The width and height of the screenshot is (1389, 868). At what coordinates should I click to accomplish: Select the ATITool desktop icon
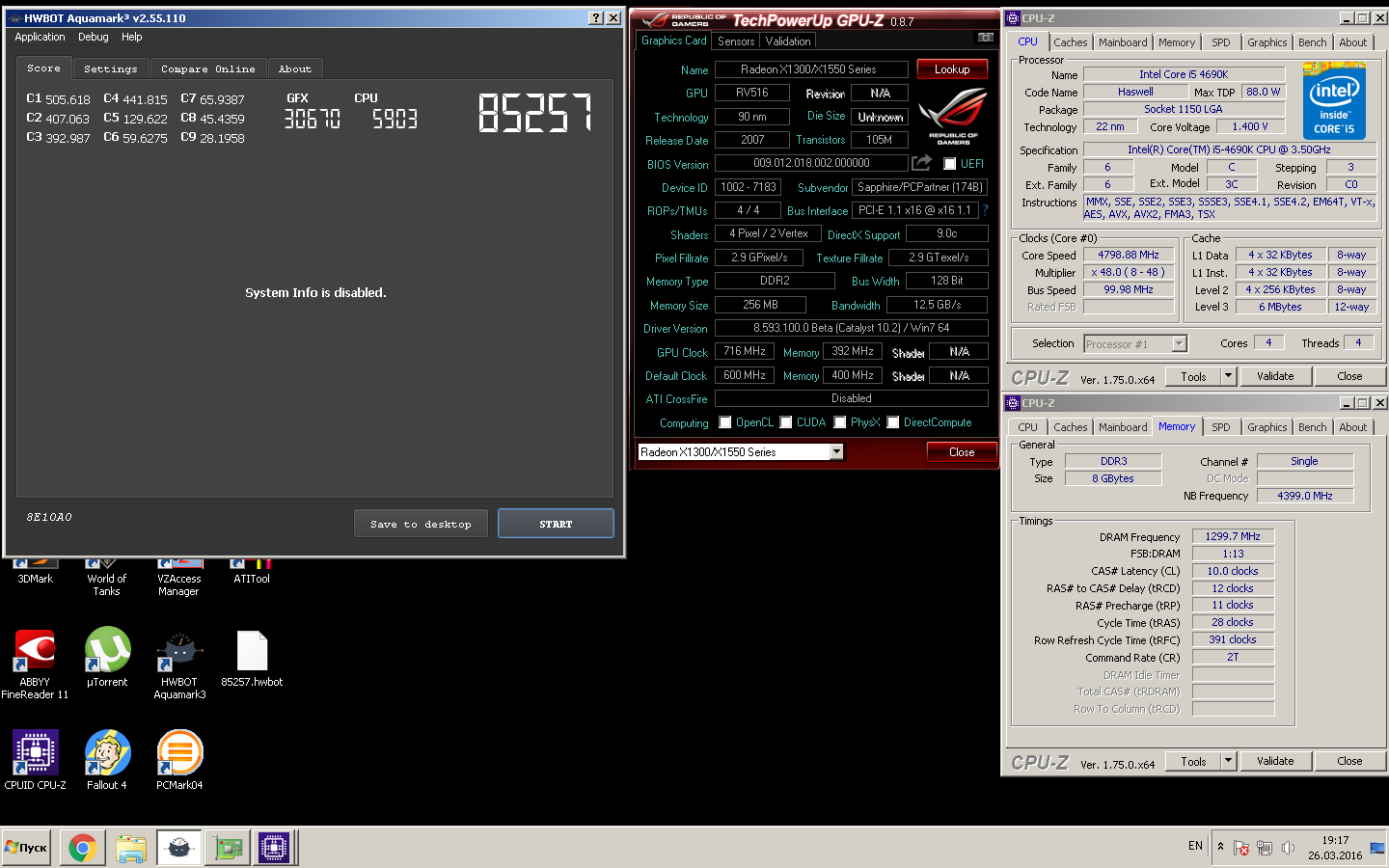(x=252, y=571)
